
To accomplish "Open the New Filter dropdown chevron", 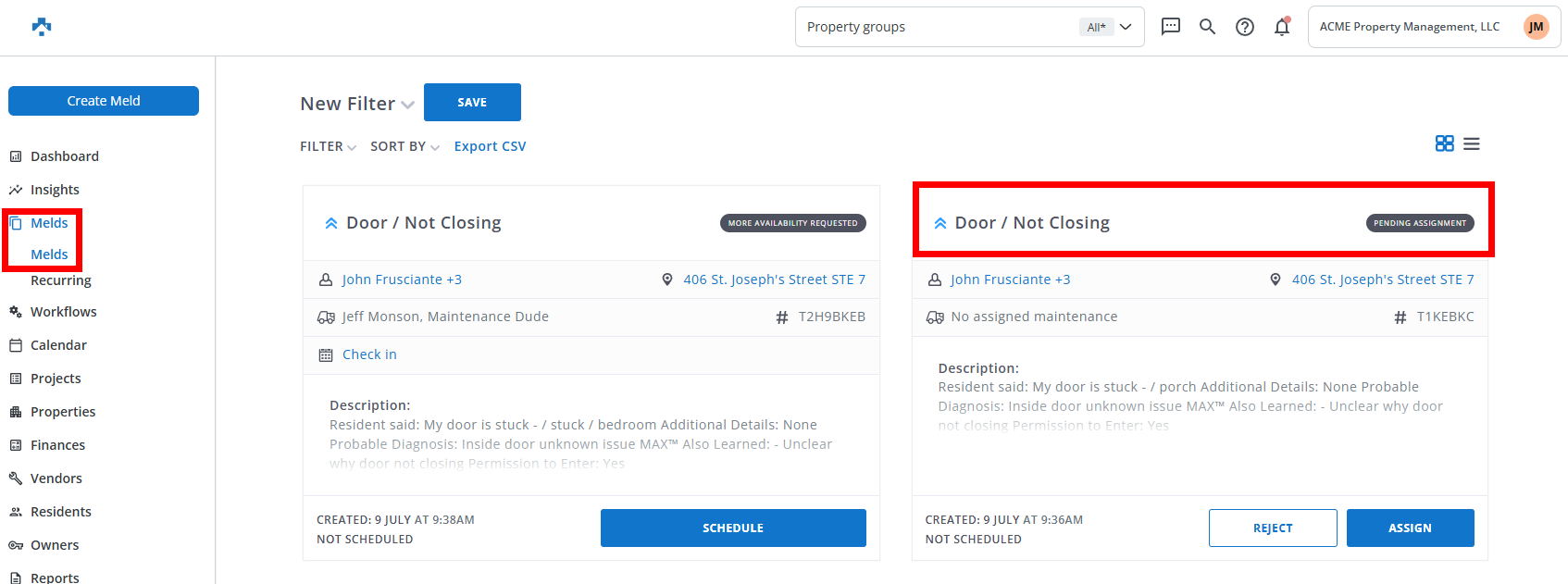I will click(407, 105).
